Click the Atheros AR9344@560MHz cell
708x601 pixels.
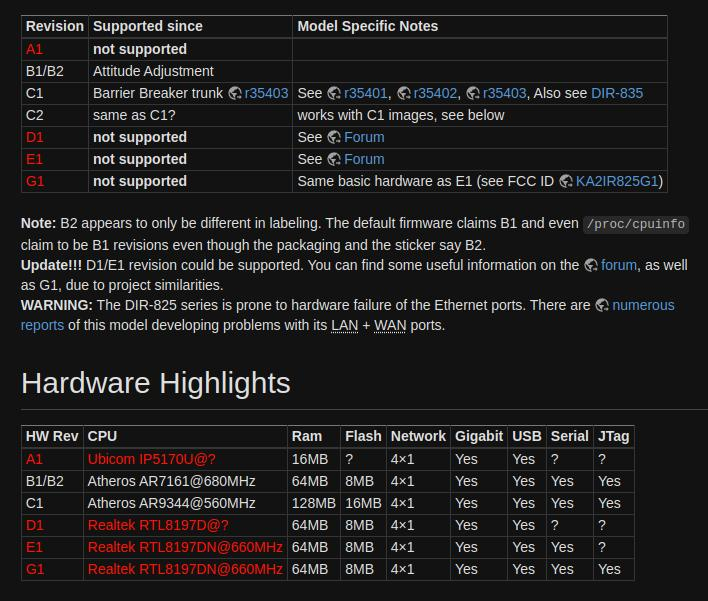click(185, 503)
